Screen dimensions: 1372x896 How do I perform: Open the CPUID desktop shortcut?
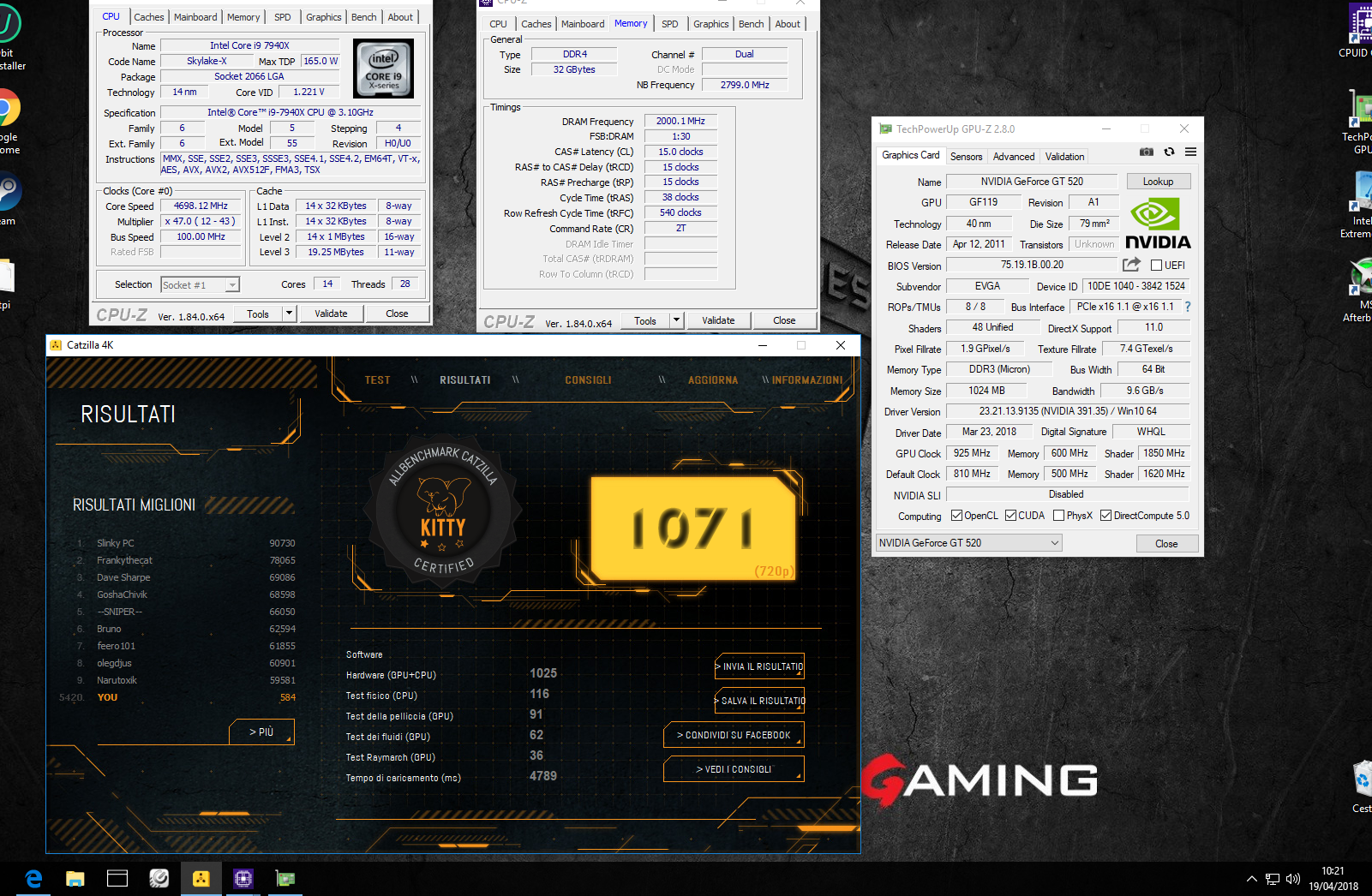coord(1357,31)
